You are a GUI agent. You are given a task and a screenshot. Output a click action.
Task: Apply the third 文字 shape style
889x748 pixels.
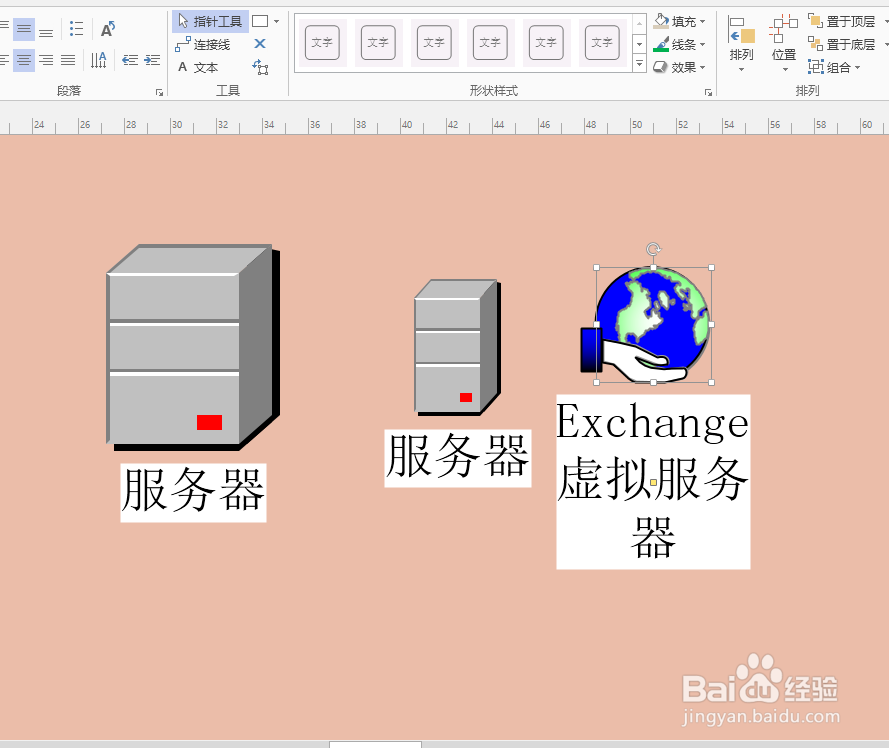[x=434, y=43]
